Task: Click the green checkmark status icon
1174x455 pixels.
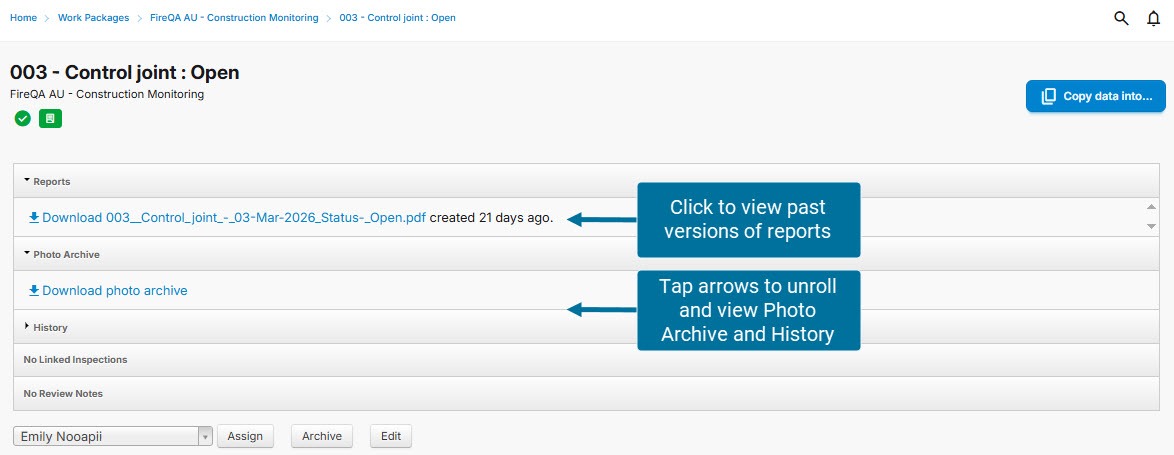Action: click(x=22, y=119)
